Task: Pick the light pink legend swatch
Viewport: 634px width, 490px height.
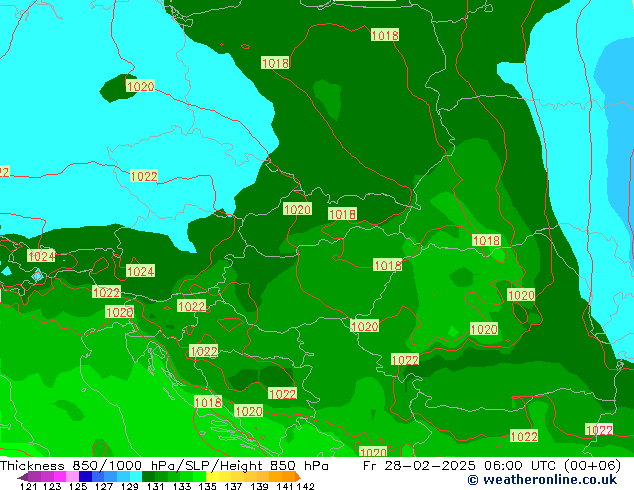Action: pos(72,476)
